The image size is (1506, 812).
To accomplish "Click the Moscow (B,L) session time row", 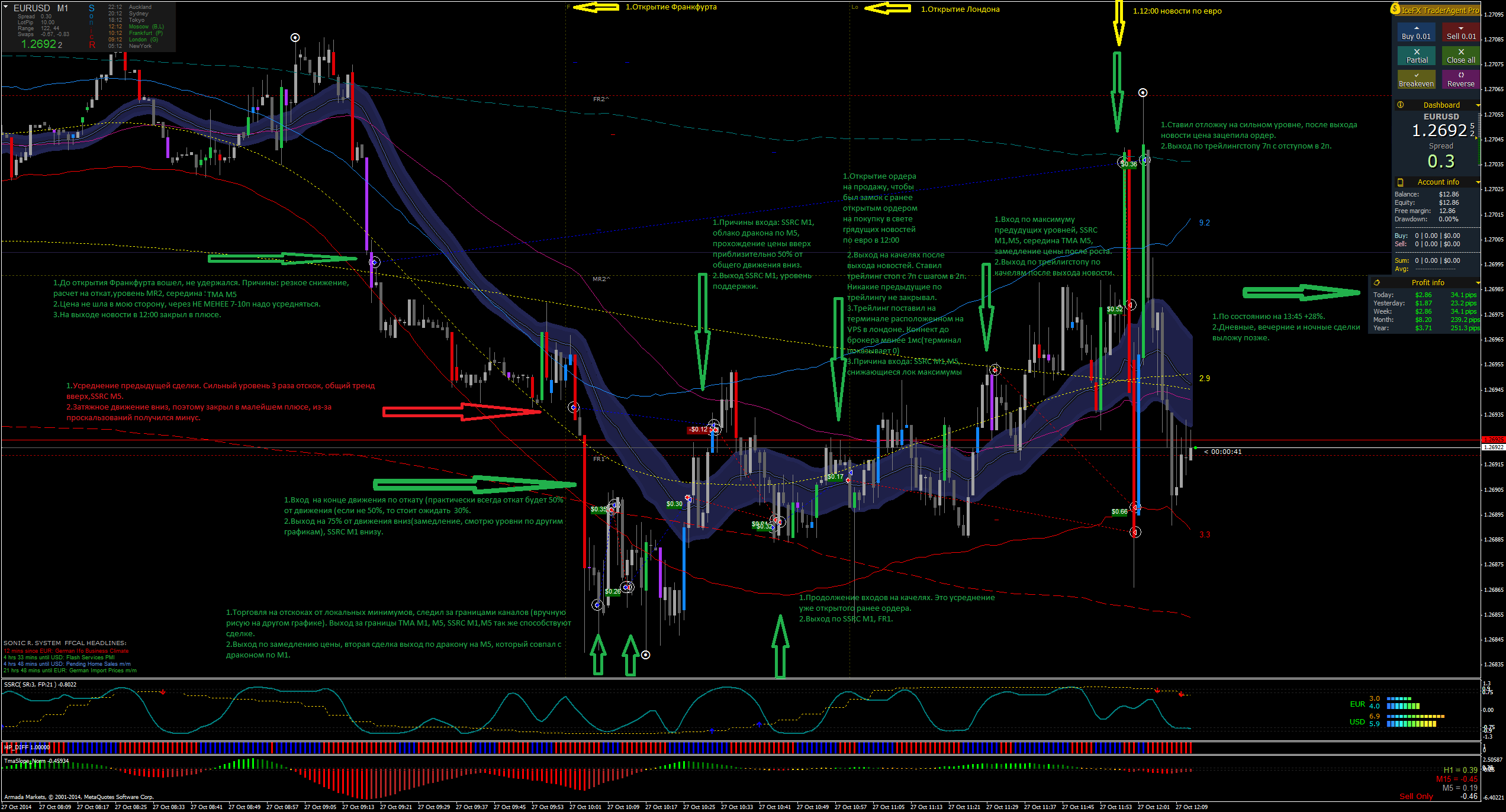I will [x=136, y=27].
